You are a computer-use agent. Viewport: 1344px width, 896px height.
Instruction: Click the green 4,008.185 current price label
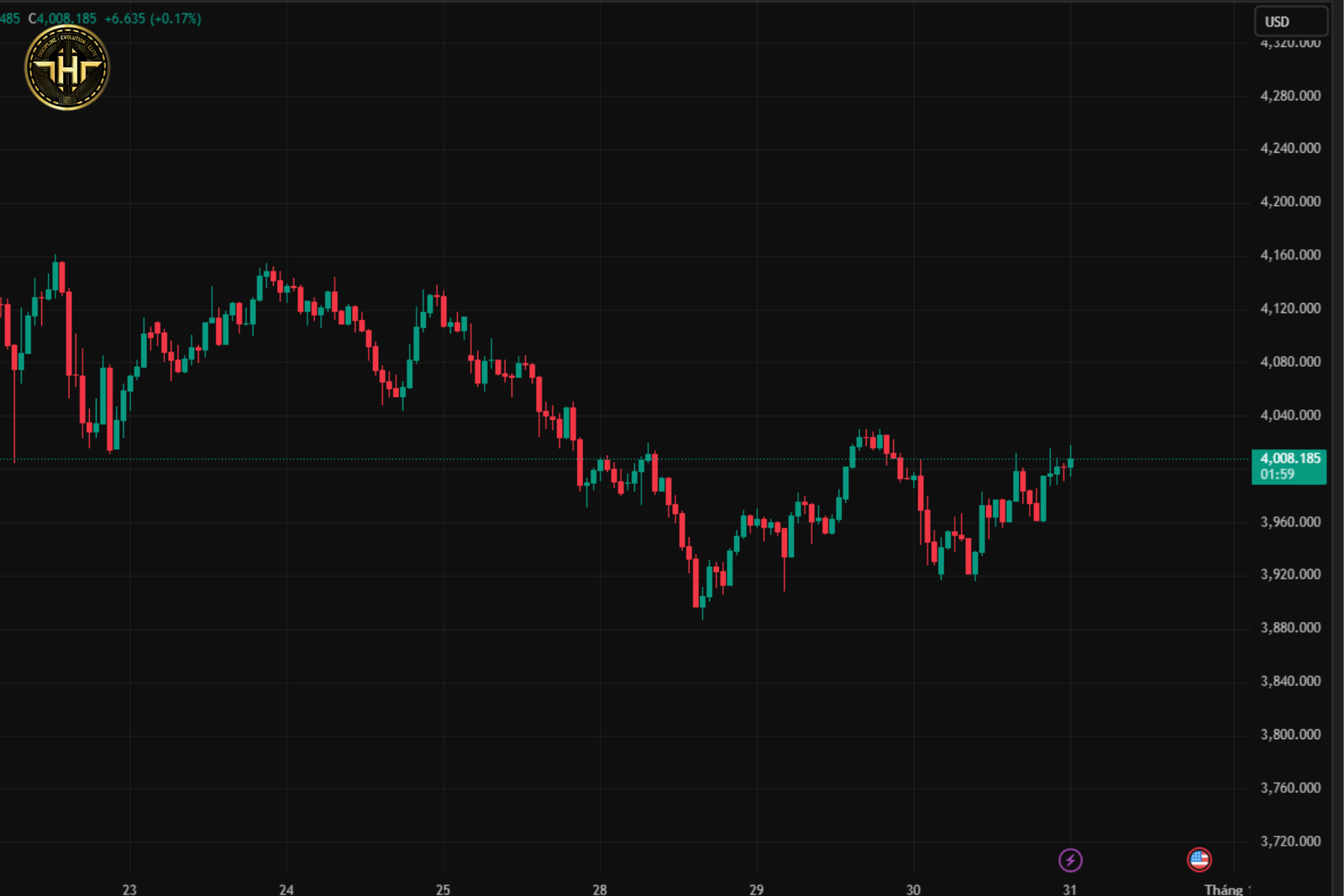coord(1289,466)
